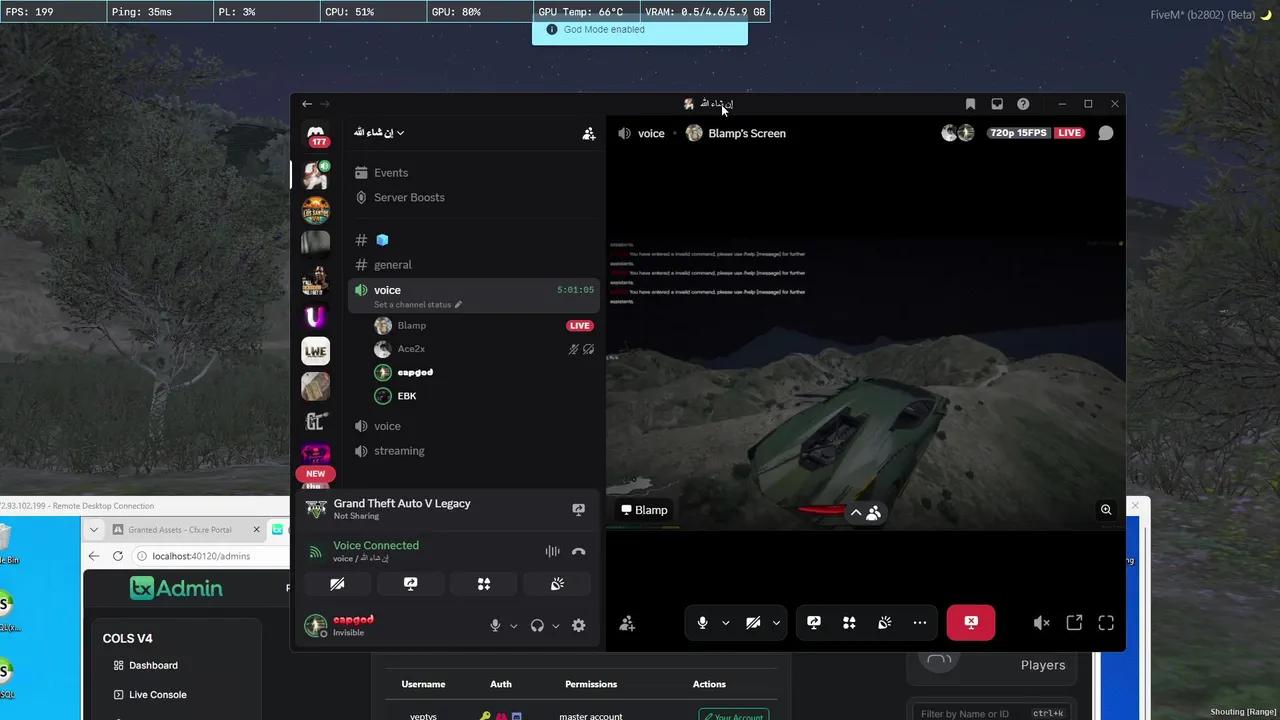
Task: Turn on camera in call control bar
Action: point(753,623)
